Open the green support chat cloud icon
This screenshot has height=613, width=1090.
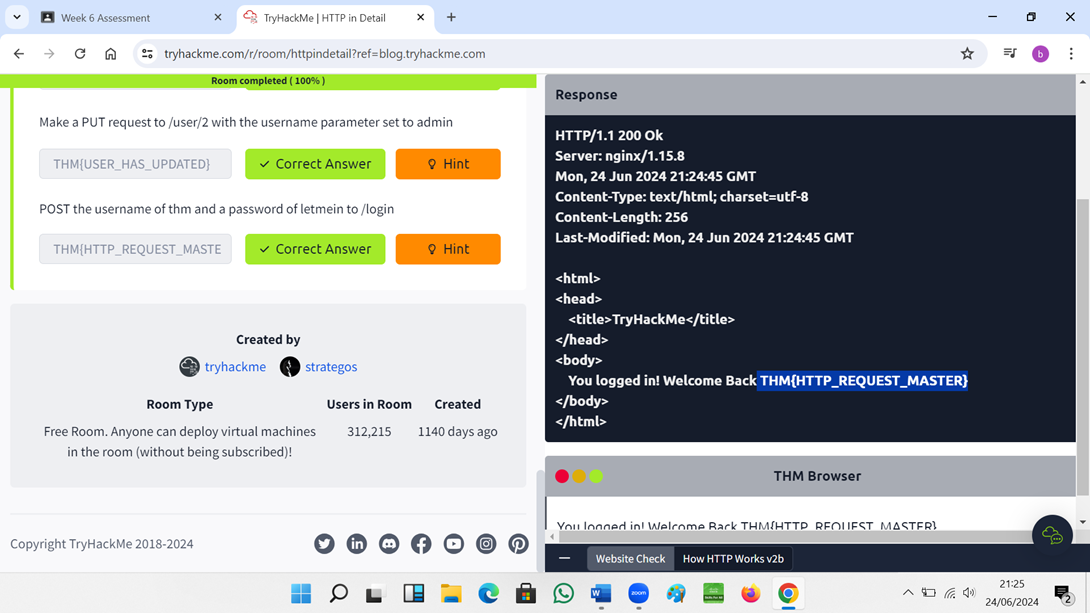click(x=1052, y=533)
